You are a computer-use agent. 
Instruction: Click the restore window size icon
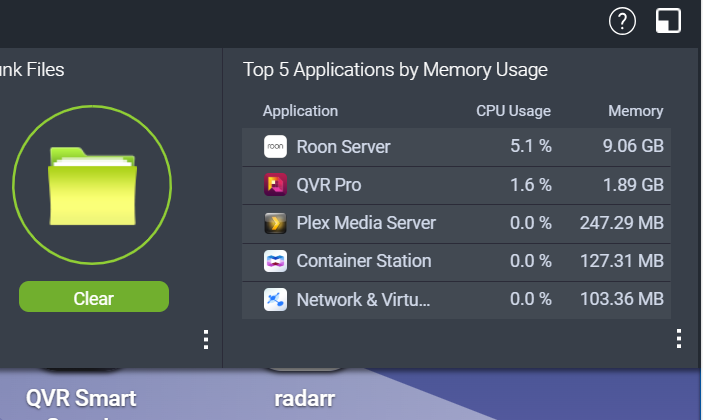click(x=668, y=21)
